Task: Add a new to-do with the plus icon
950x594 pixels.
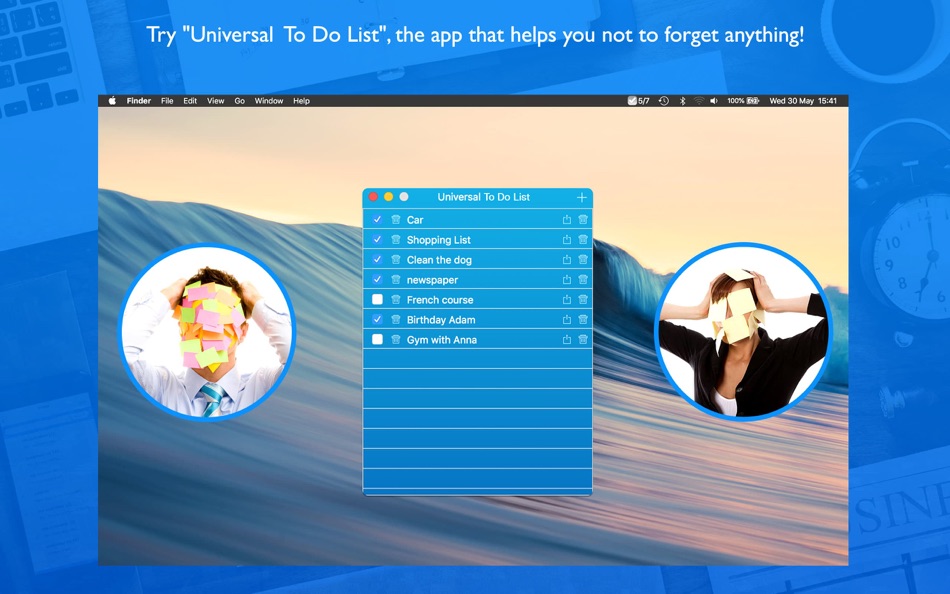Action: [582, 197]
